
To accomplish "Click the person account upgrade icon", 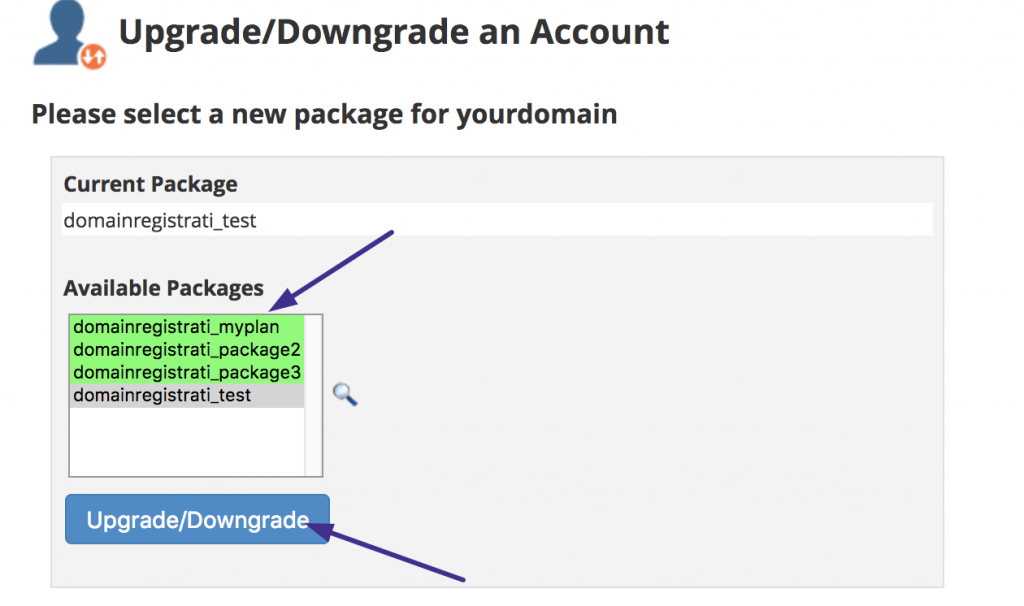I will (62, 30).
